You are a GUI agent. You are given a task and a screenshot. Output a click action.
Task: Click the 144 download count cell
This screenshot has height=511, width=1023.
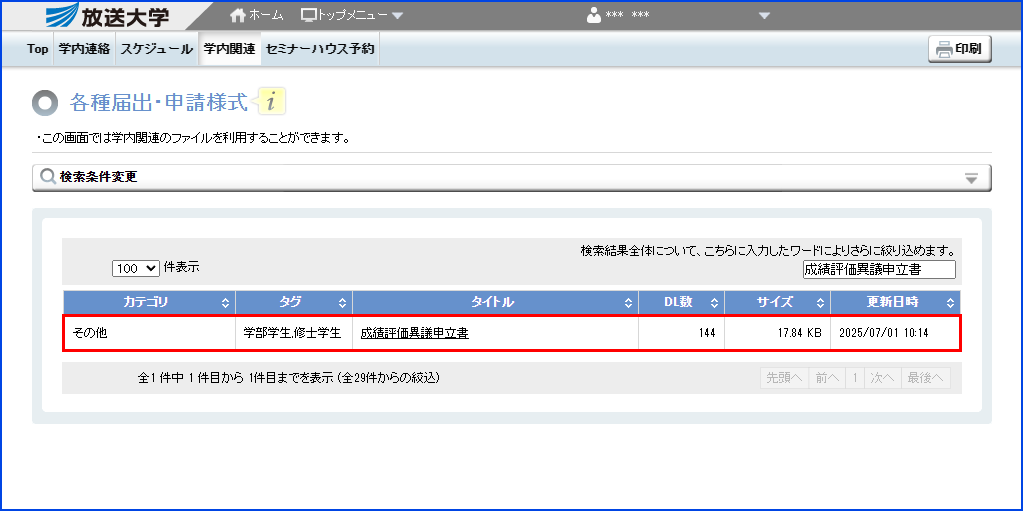coord(681,333)
